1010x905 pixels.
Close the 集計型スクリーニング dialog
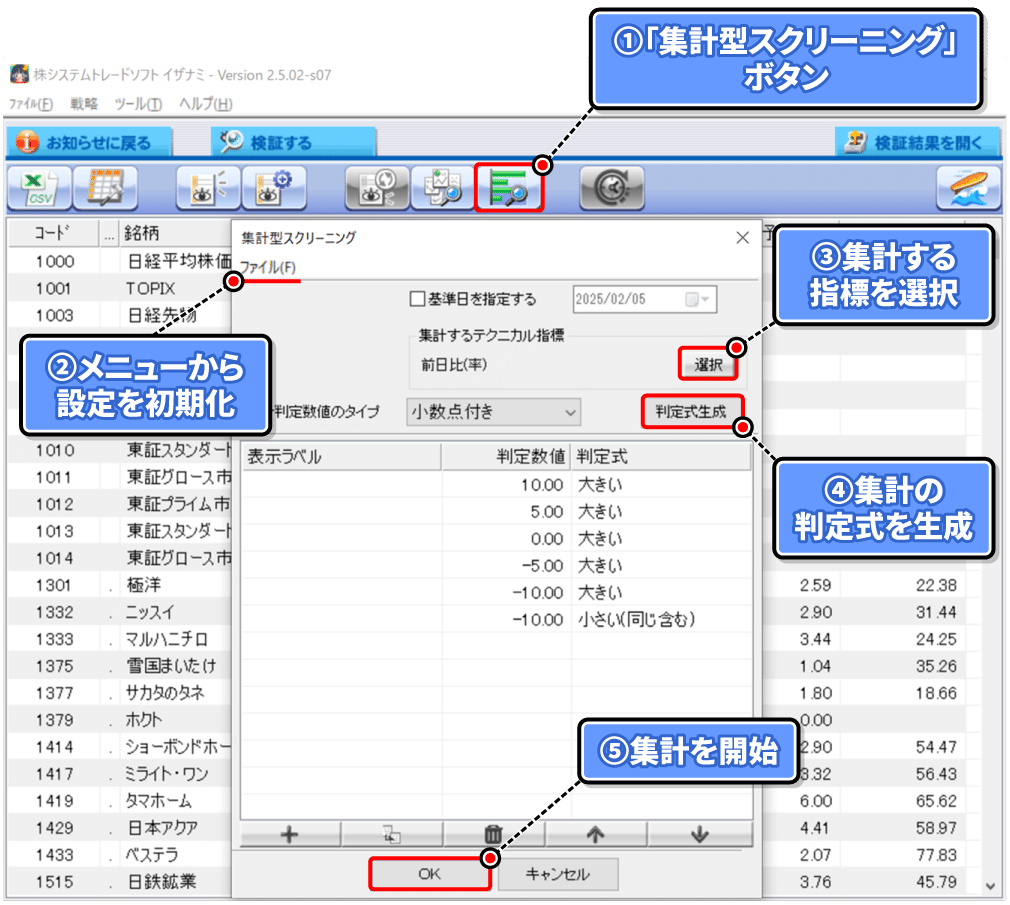point(743,238)
